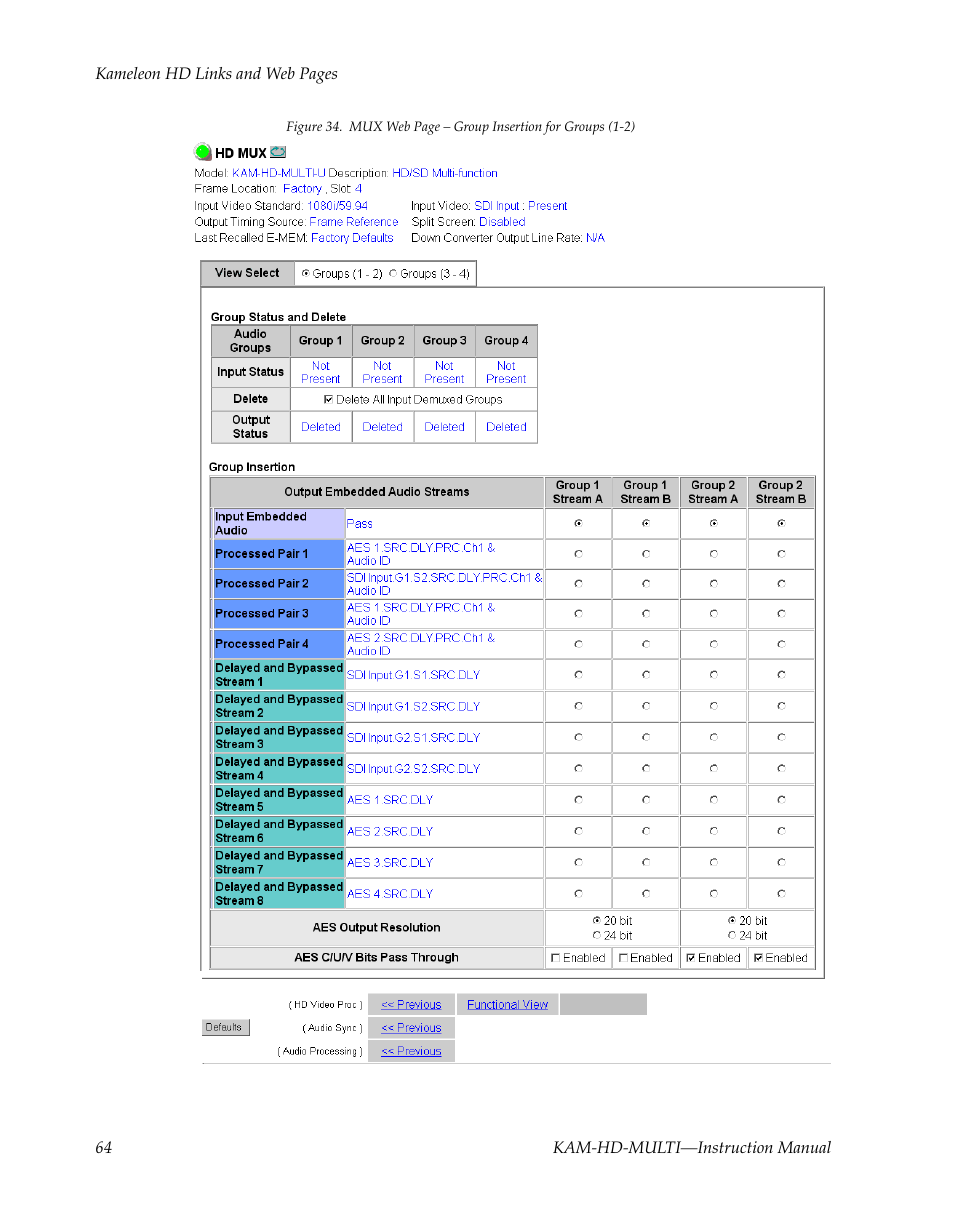Open Previous link for HD Video Proc

pos(411,1005)
